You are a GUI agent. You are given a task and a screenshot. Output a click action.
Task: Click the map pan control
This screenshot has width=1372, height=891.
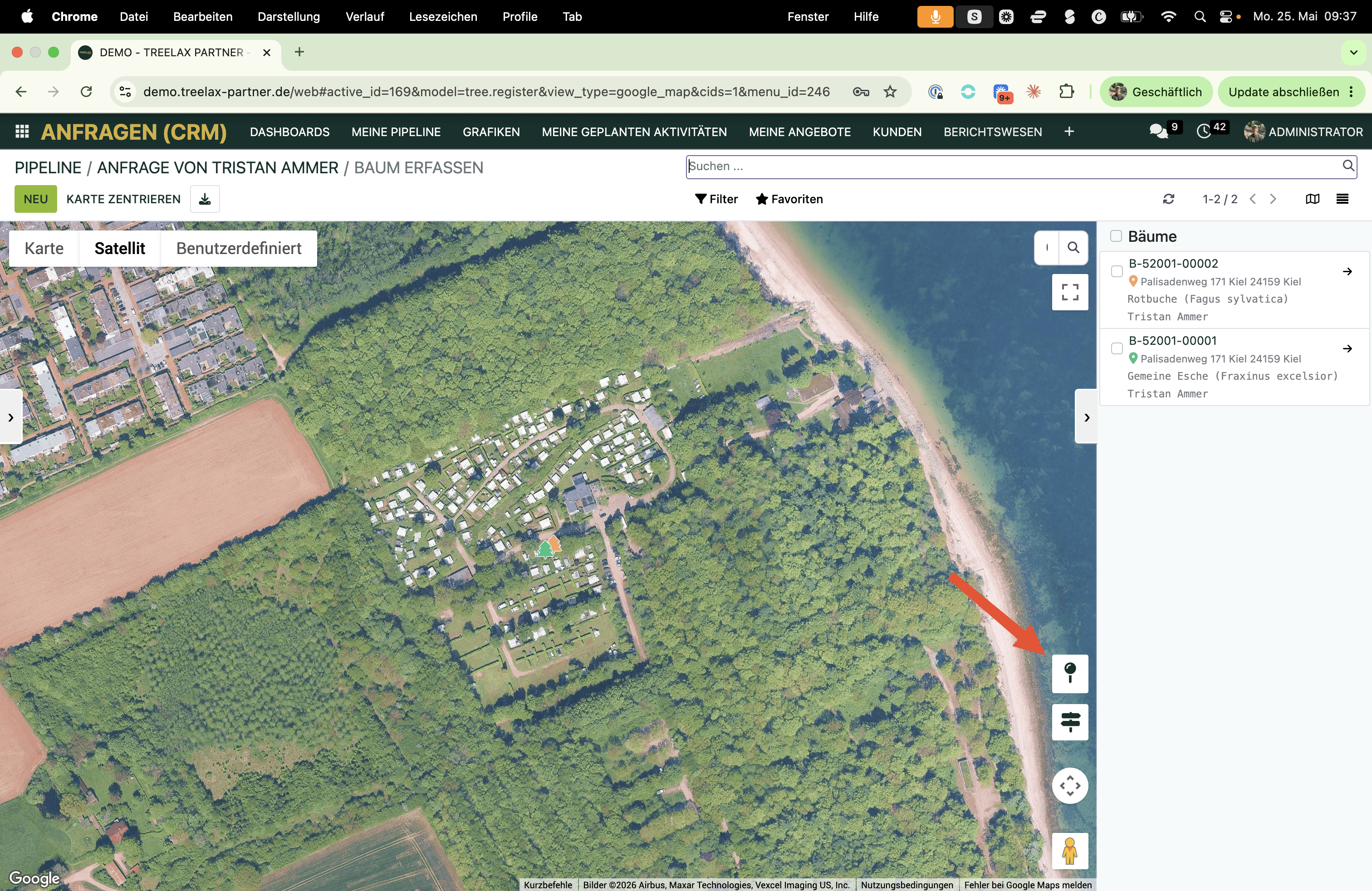[x=1070, y=786]
